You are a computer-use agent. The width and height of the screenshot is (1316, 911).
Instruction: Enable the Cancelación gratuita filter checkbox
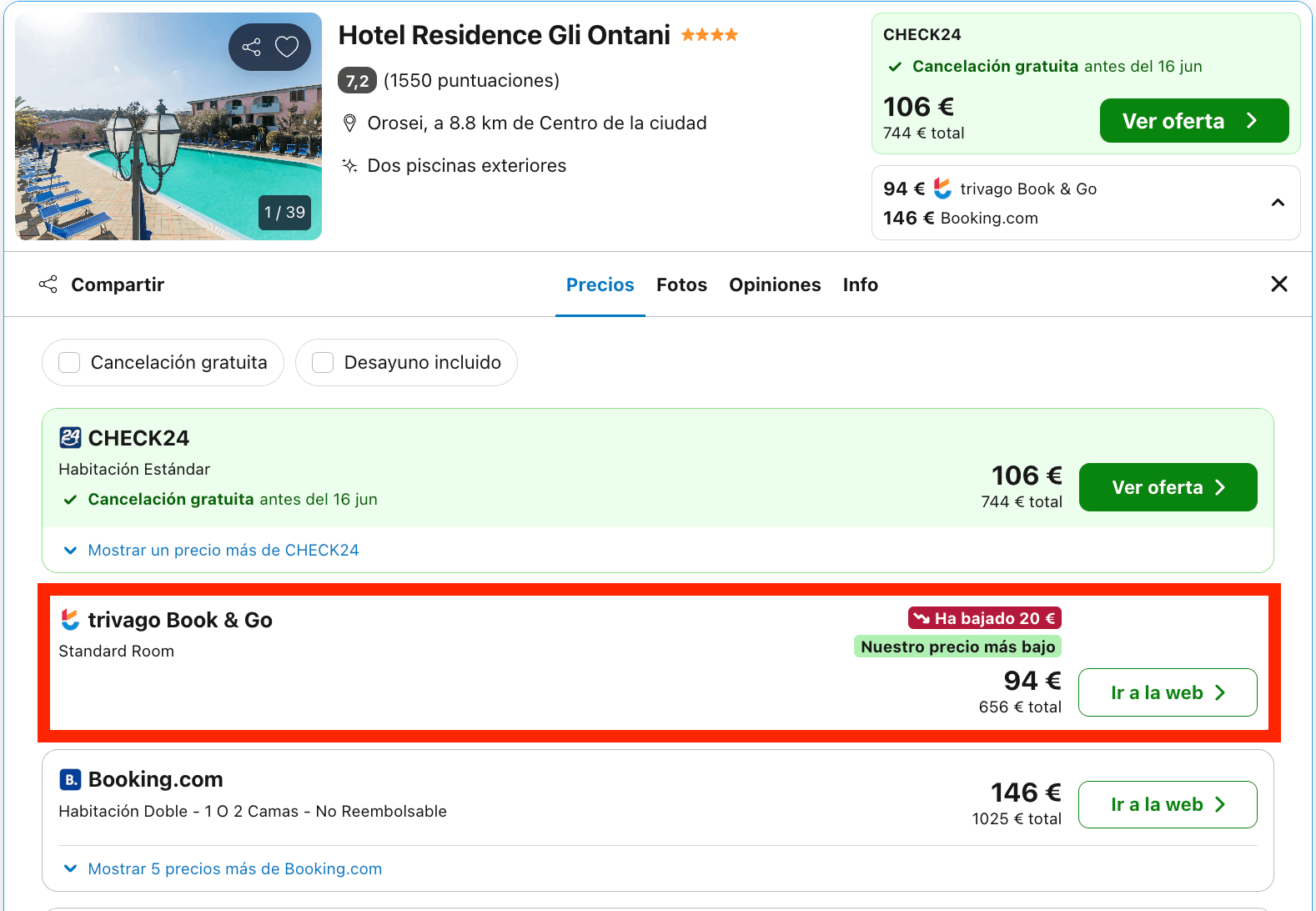pos(69,362)
